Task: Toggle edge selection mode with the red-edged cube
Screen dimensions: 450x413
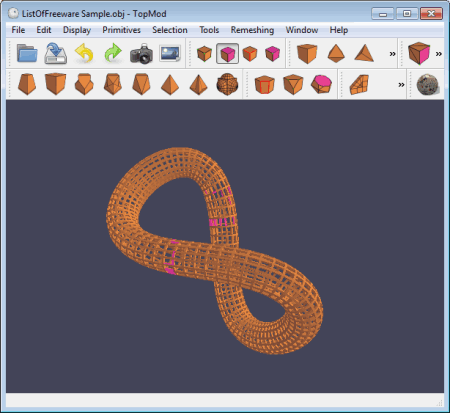Action: pyautogui.click(x=250, y=53)
